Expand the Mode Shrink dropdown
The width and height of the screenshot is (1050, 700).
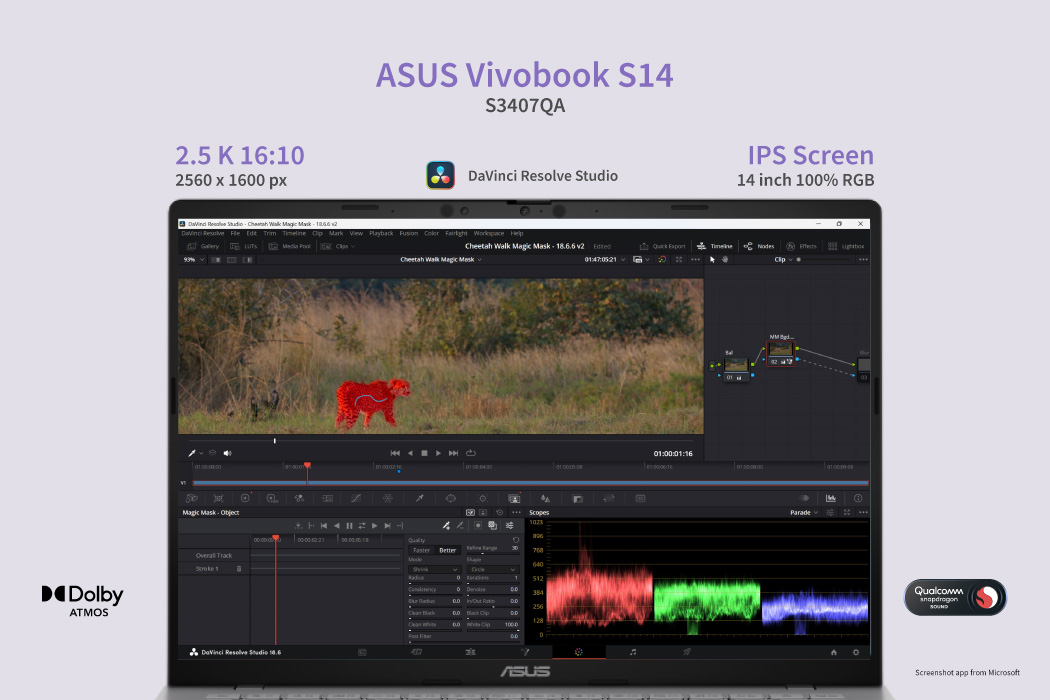point(434,569)
